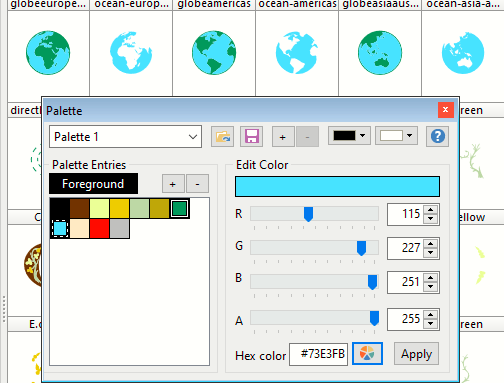Add palette entry with plus button
The image size is (504, 383).
click(x=173, y=184)
